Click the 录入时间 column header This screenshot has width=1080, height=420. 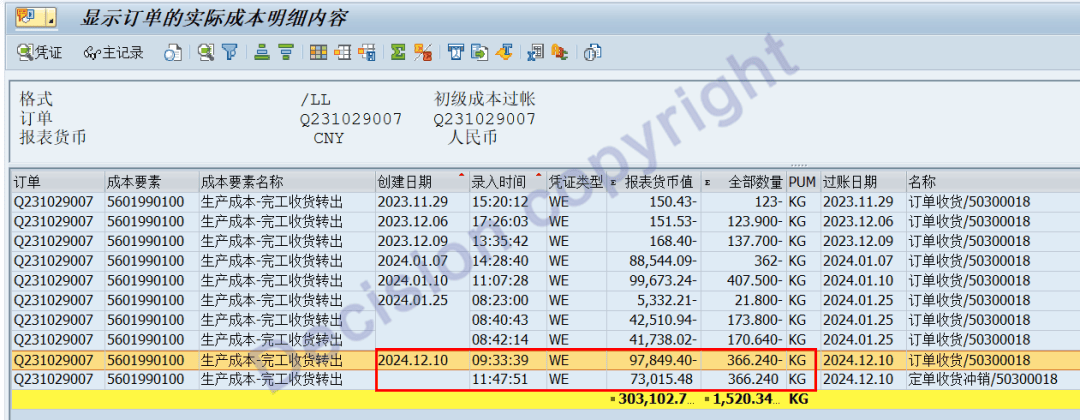[x=498, y=182]
